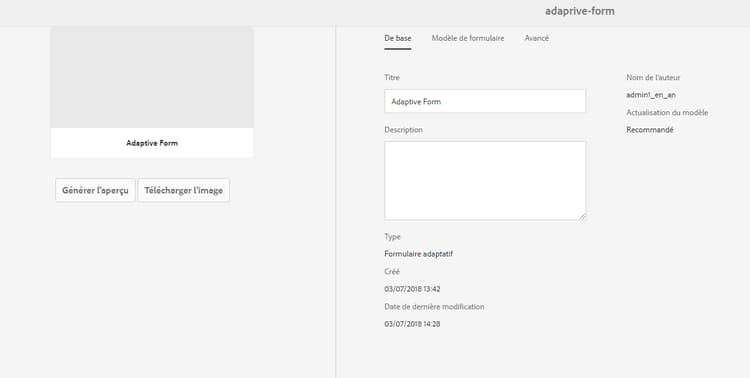
Task: Focus the Titre input field
Action: tap(485, 101)
